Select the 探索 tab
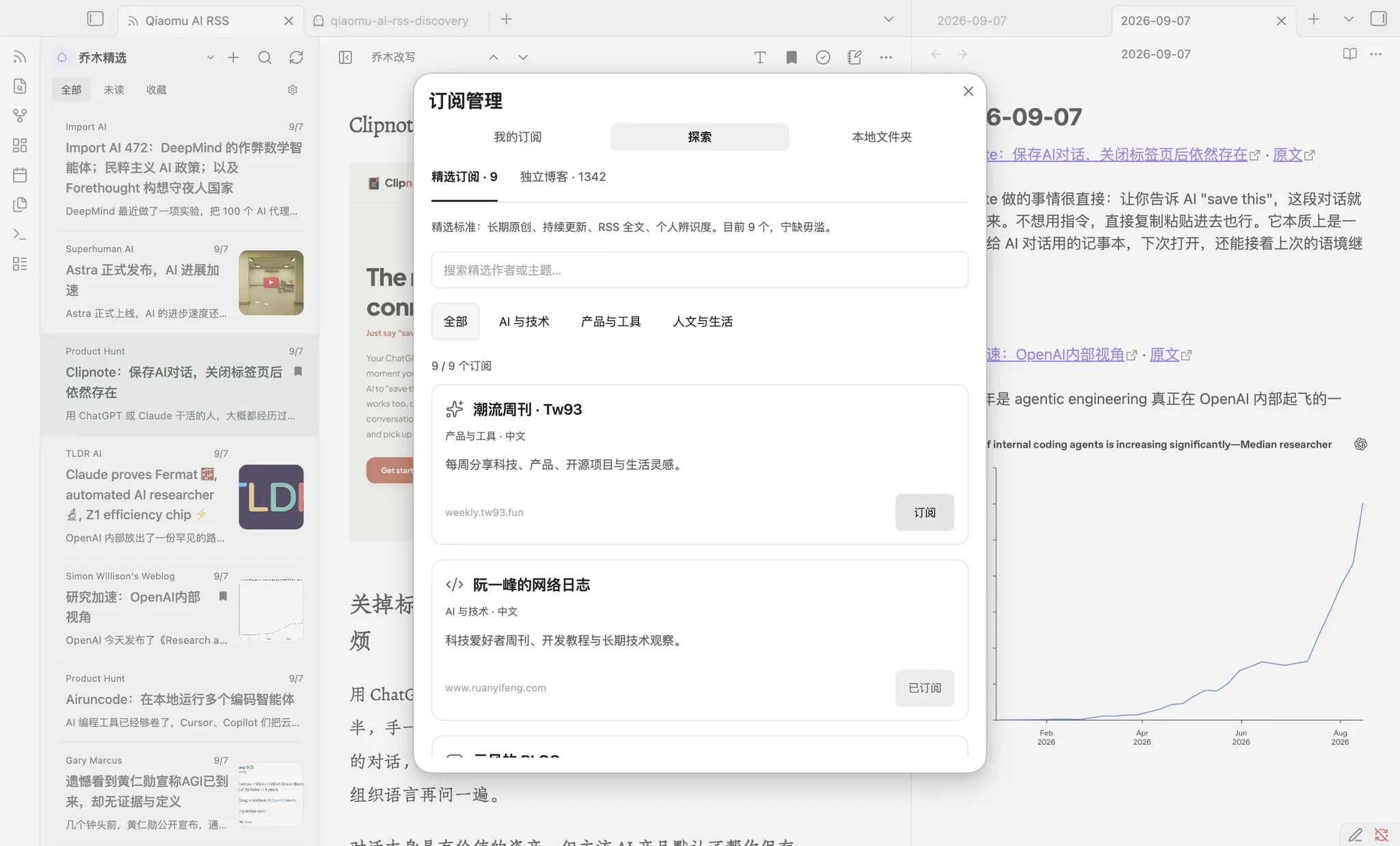1400x846 pixels. (x=699, y=137)
